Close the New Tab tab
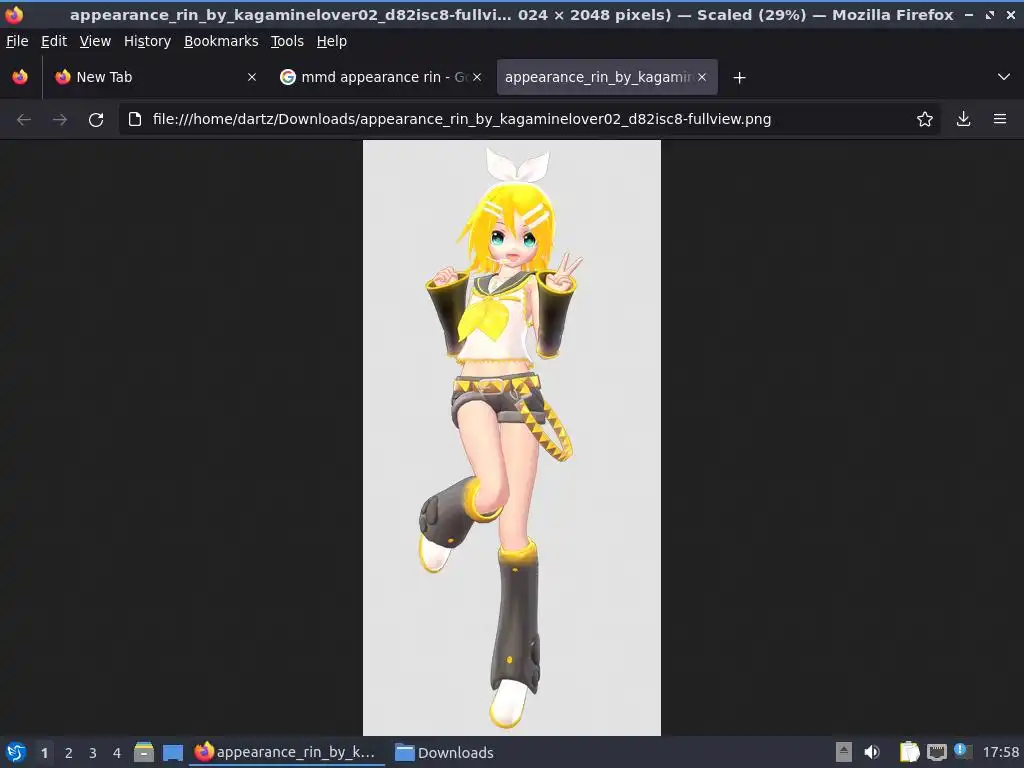The width and height of the screenshot is (1024, 768). [x=252, y=77]
